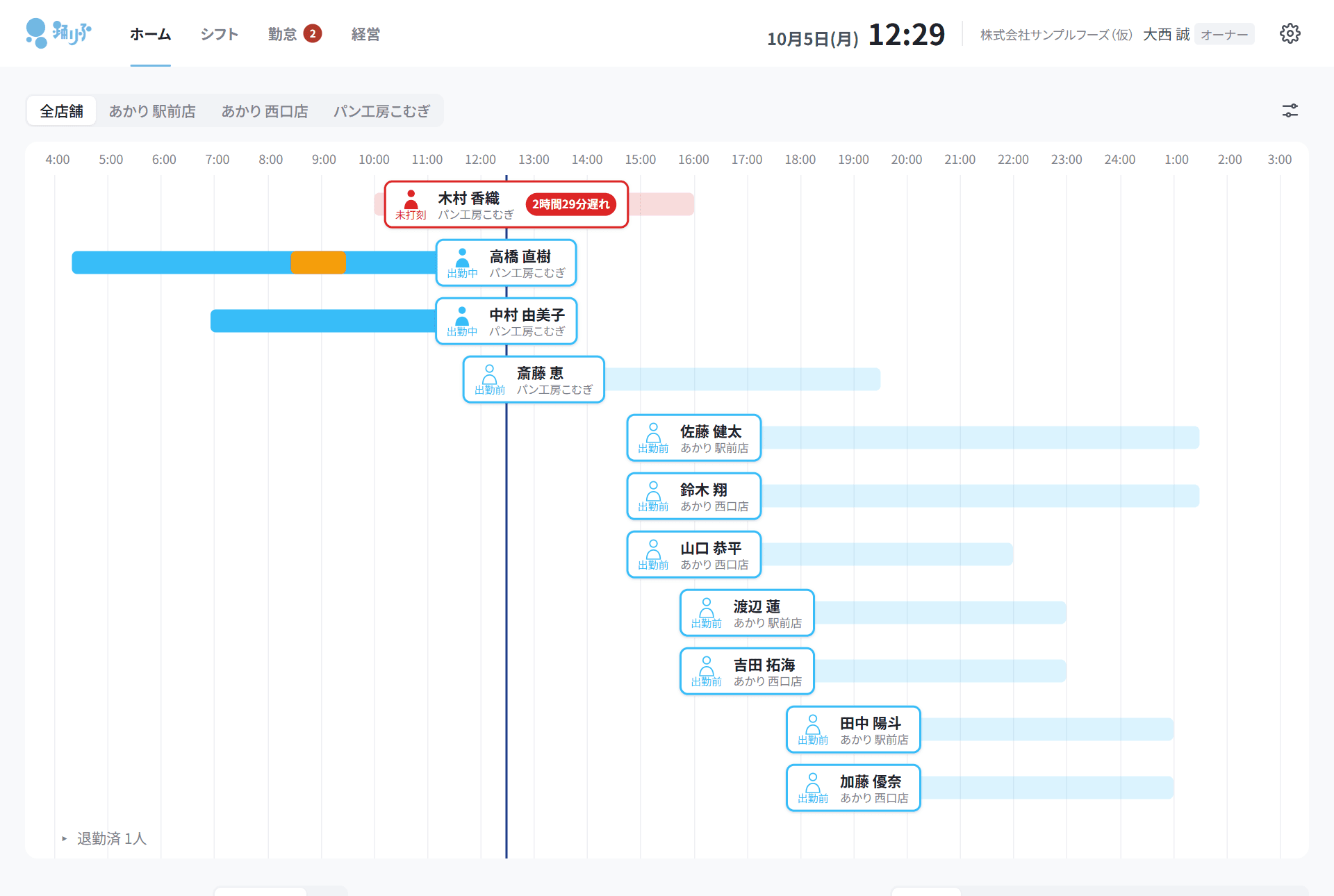Click 山口 恭平's pre-shift person icon
This screenshot has height=896, width=1334.
653,550
